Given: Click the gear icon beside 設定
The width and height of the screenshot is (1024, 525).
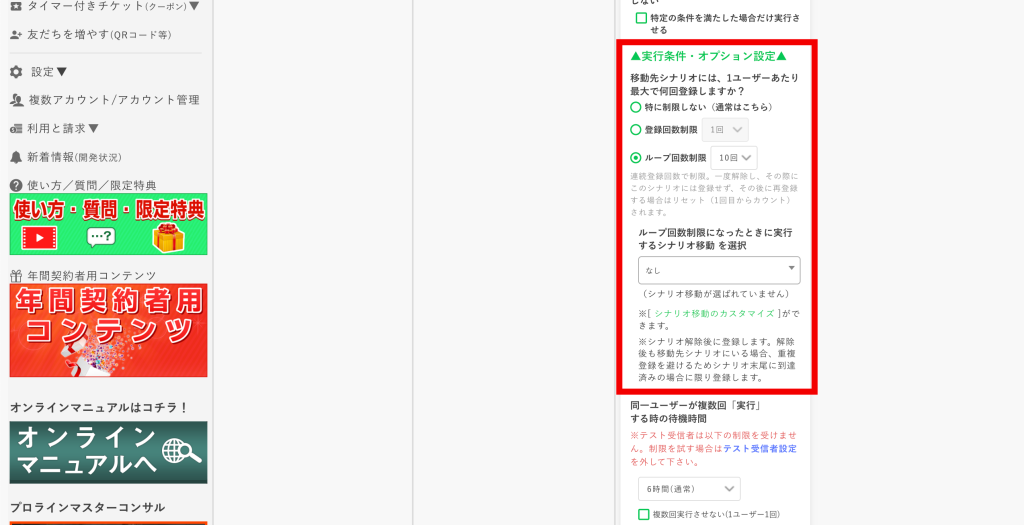Looking at the screenshot, I should tap(16, 72).
